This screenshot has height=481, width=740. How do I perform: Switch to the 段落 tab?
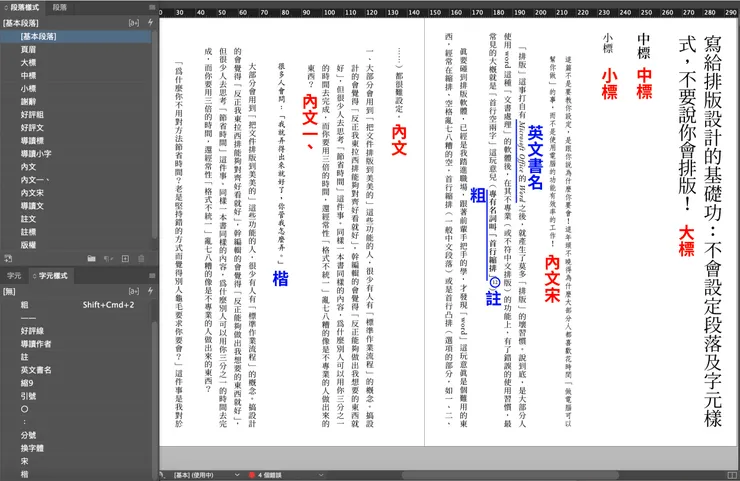pyautogui.click(x=60, y=7)
